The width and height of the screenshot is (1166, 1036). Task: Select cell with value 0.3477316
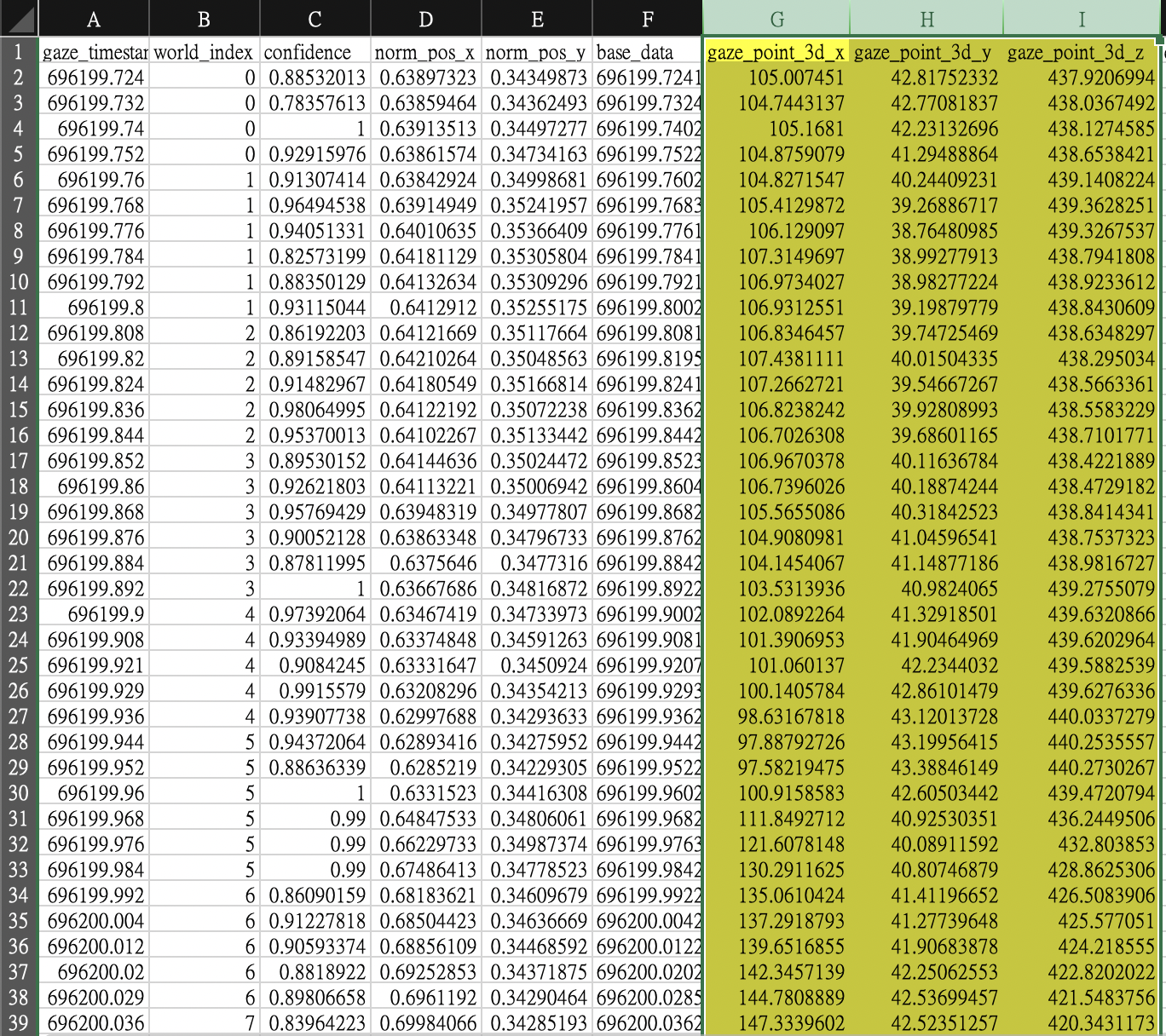[536, 563]
